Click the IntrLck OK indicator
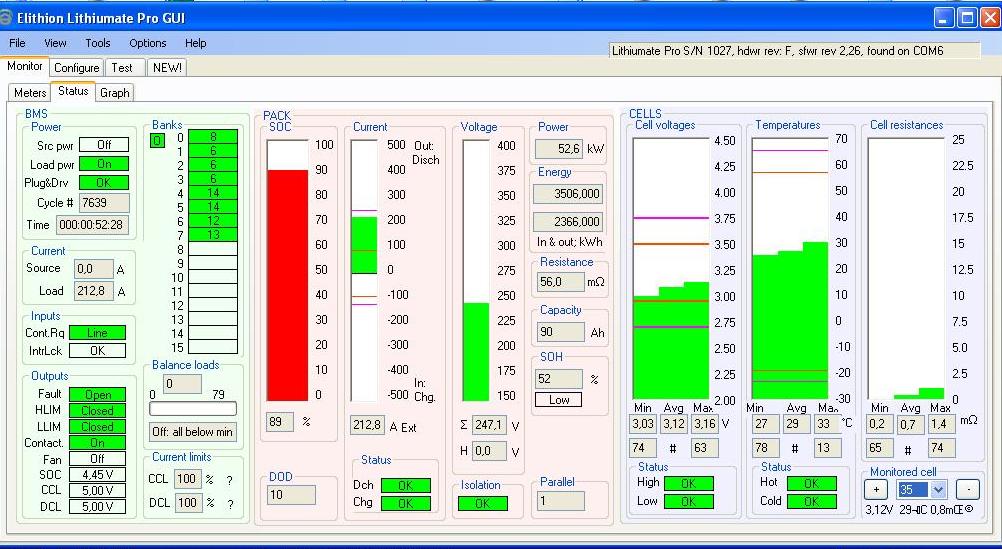This screenshot has width=1002, height=549. [x=97, y=351]
